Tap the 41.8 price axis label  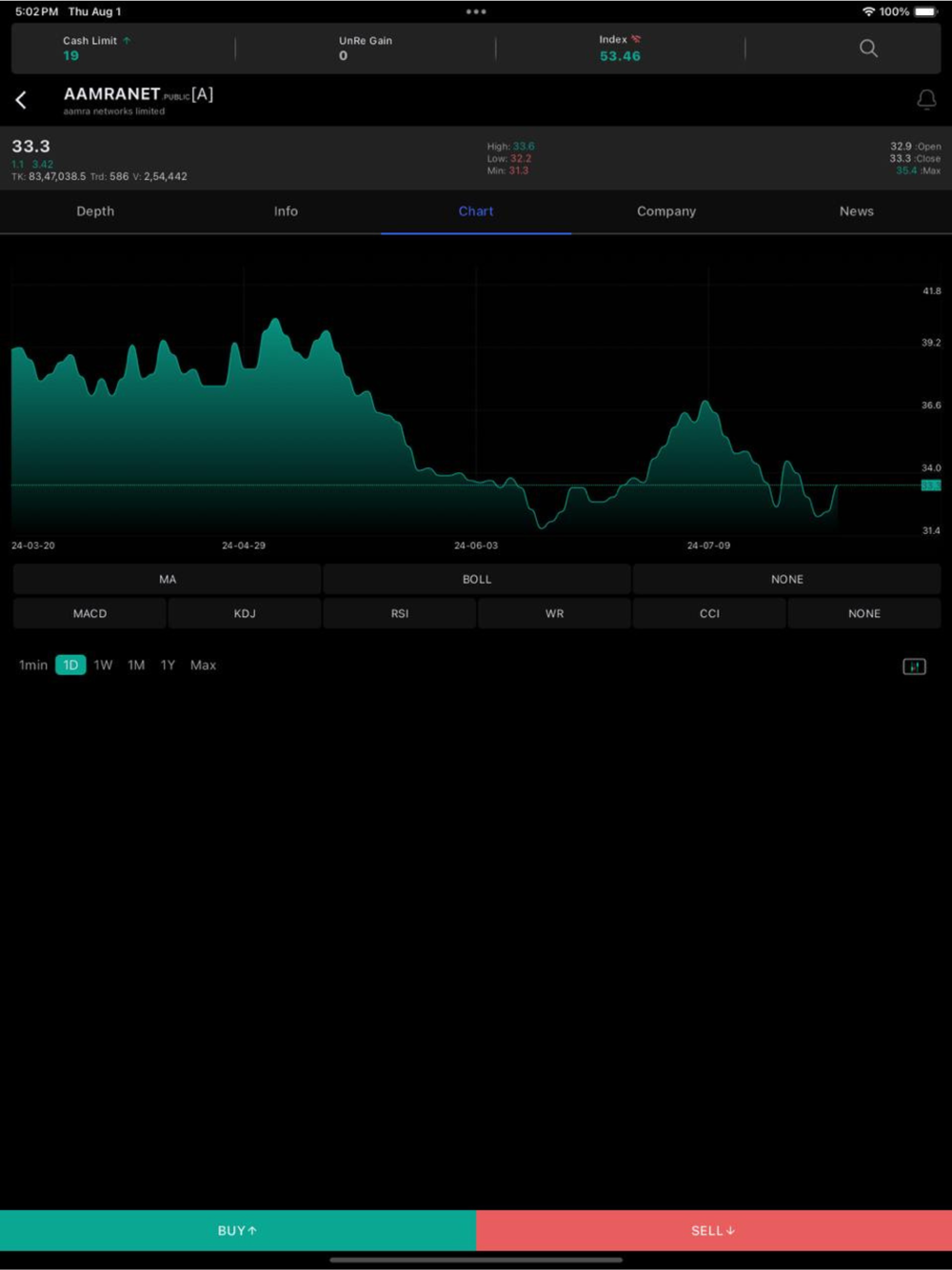tap(931, 291)
